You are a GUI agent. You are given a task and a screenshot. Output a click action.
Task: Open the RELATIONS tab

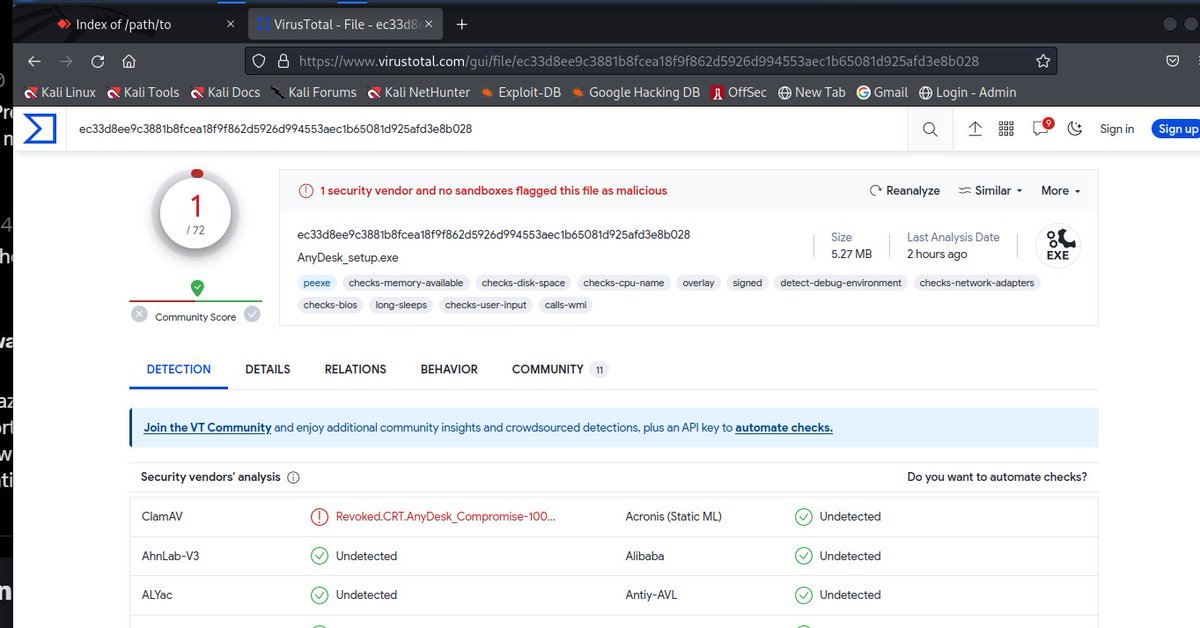click(355, 369)
